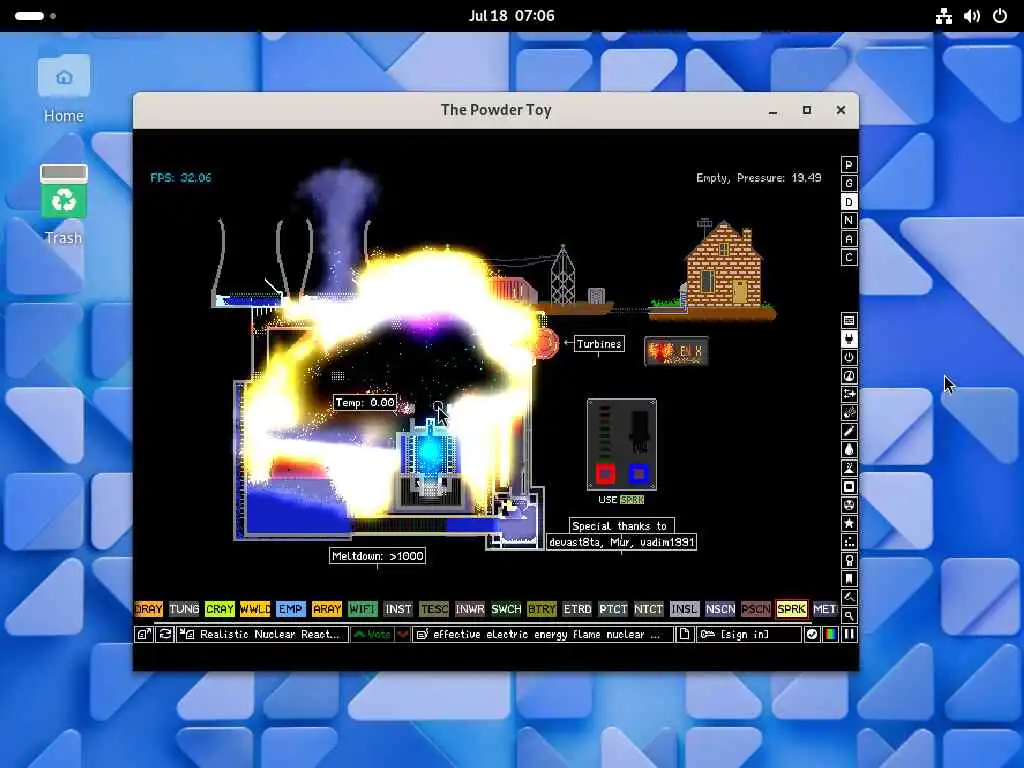
Task: Pick the WWLD element
Action: click(255, 609)
